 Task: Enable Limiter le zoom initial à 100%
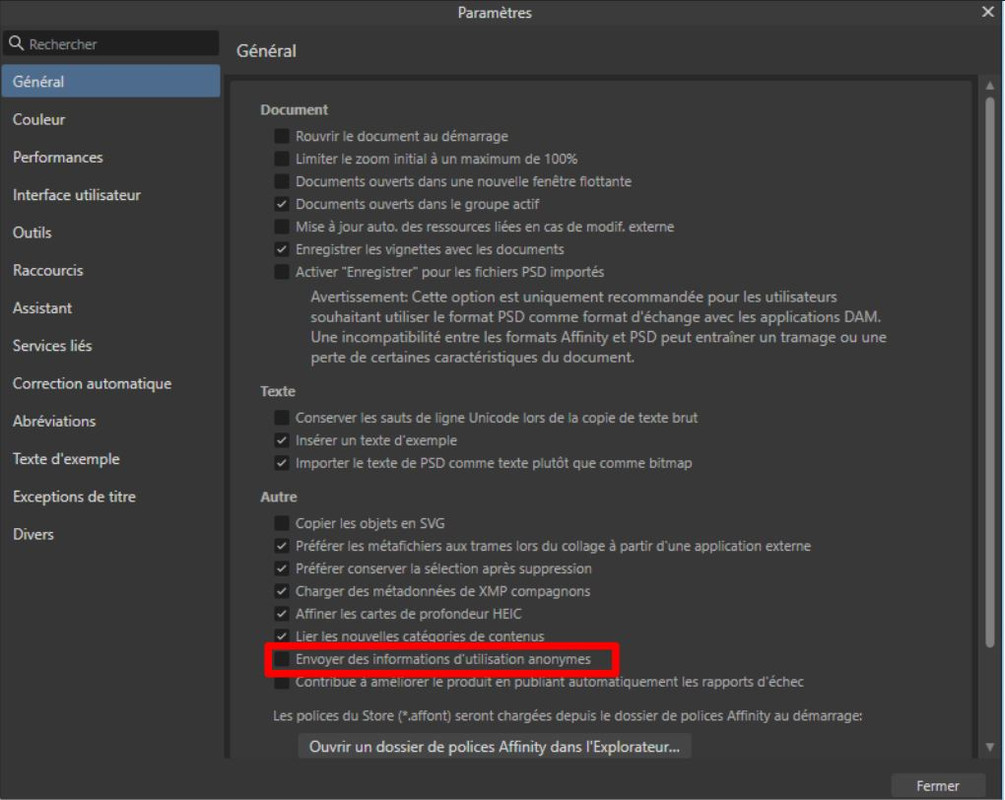tap(281, 158)
